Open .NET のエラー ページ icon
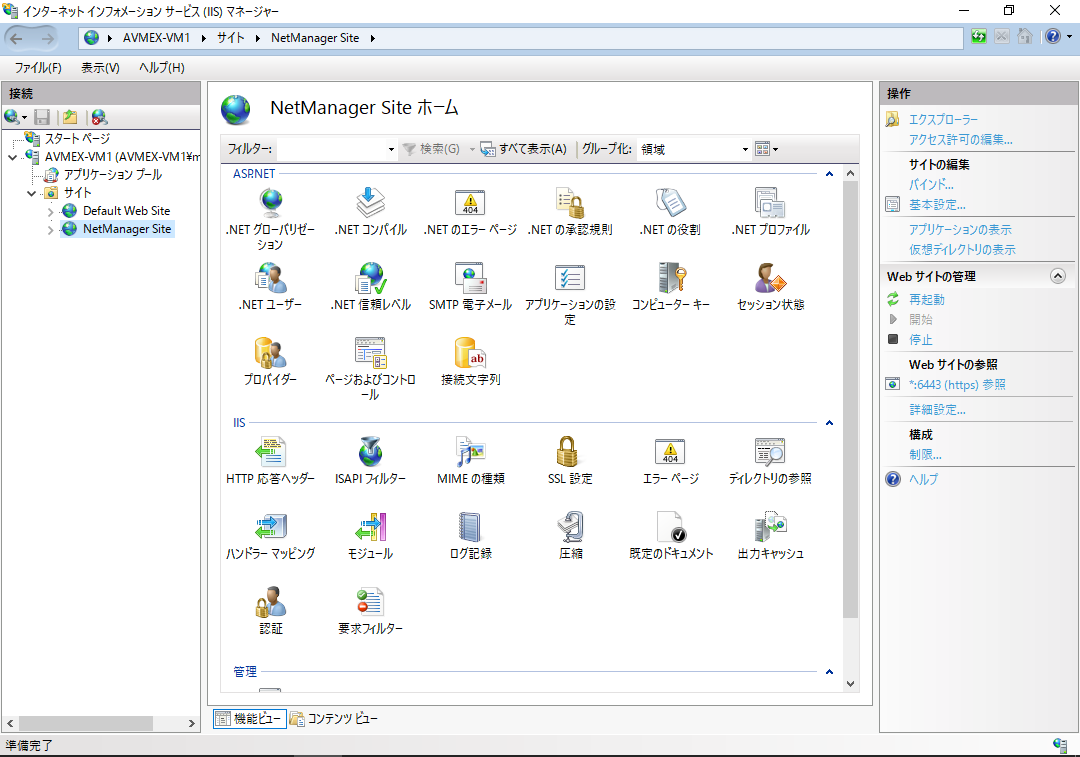This screenshot has height=757, width=1080. 470,212
